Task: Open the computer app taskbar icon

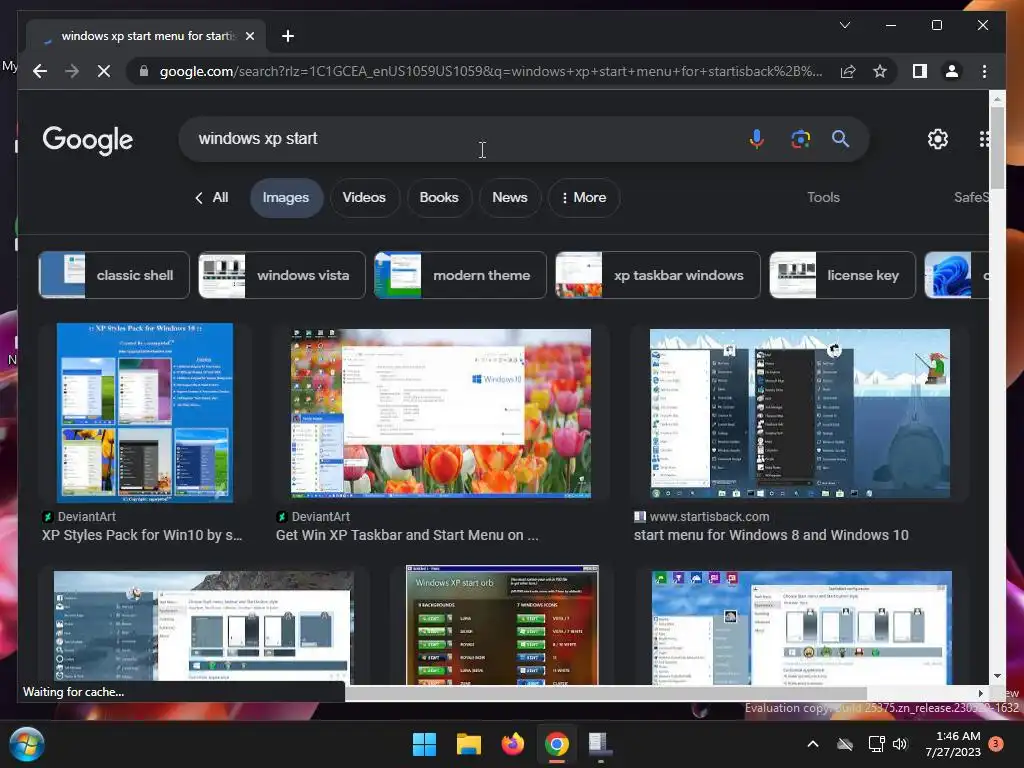Action: pyautogui.click(x=600, y=744)
